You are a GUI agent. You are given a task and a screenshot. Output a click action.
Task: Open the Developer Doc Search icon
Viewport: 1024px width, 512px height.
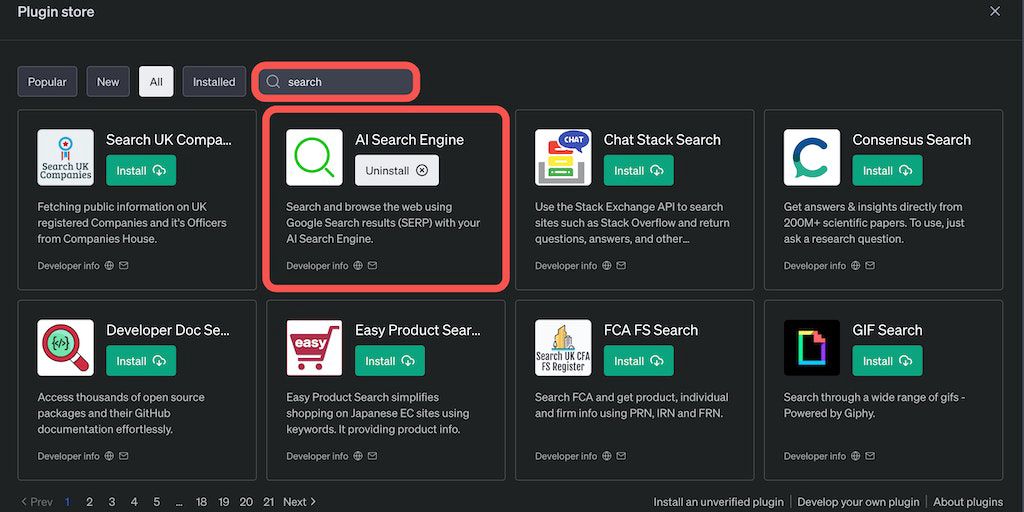click(x=66, y=347)
